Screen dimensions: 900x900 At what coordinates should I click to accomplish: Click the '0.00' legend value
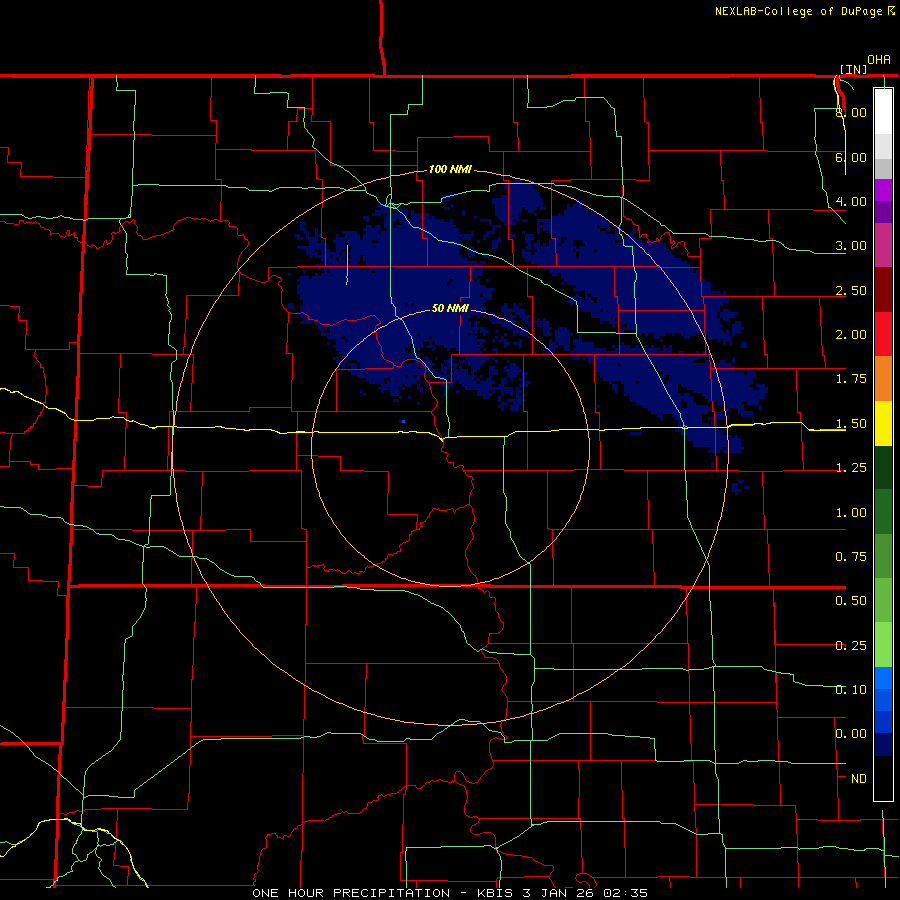coord(851,734)
